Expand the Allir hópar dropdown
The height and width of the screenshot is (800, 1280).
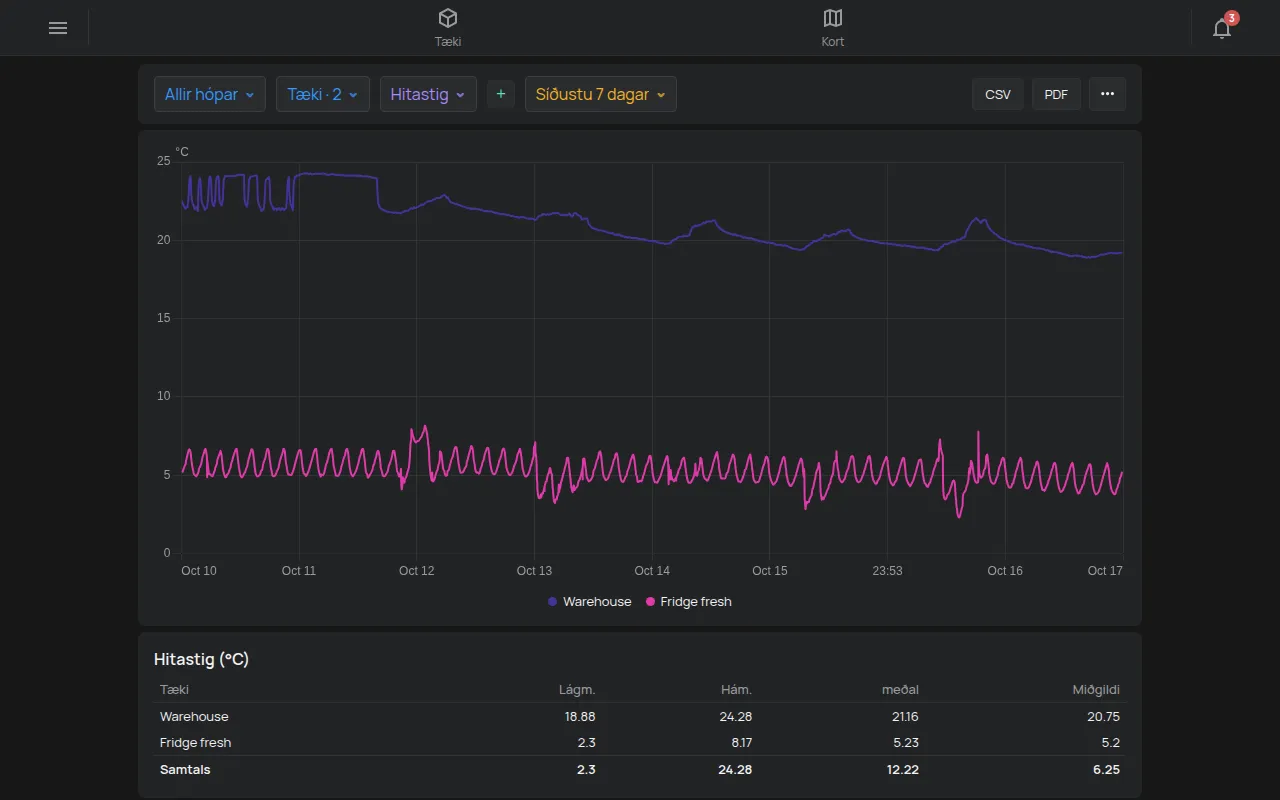[210, 94]
